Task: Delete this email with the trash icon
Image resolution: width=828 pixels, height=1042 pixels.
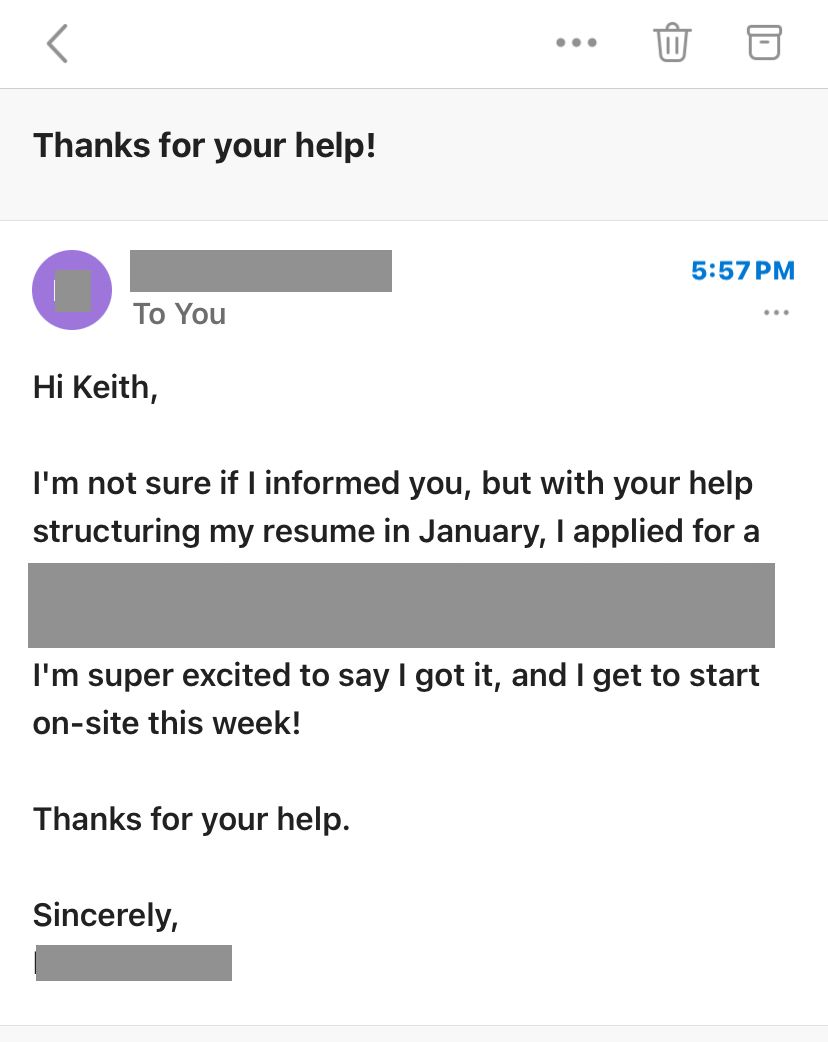Action: tap(672, 43)
